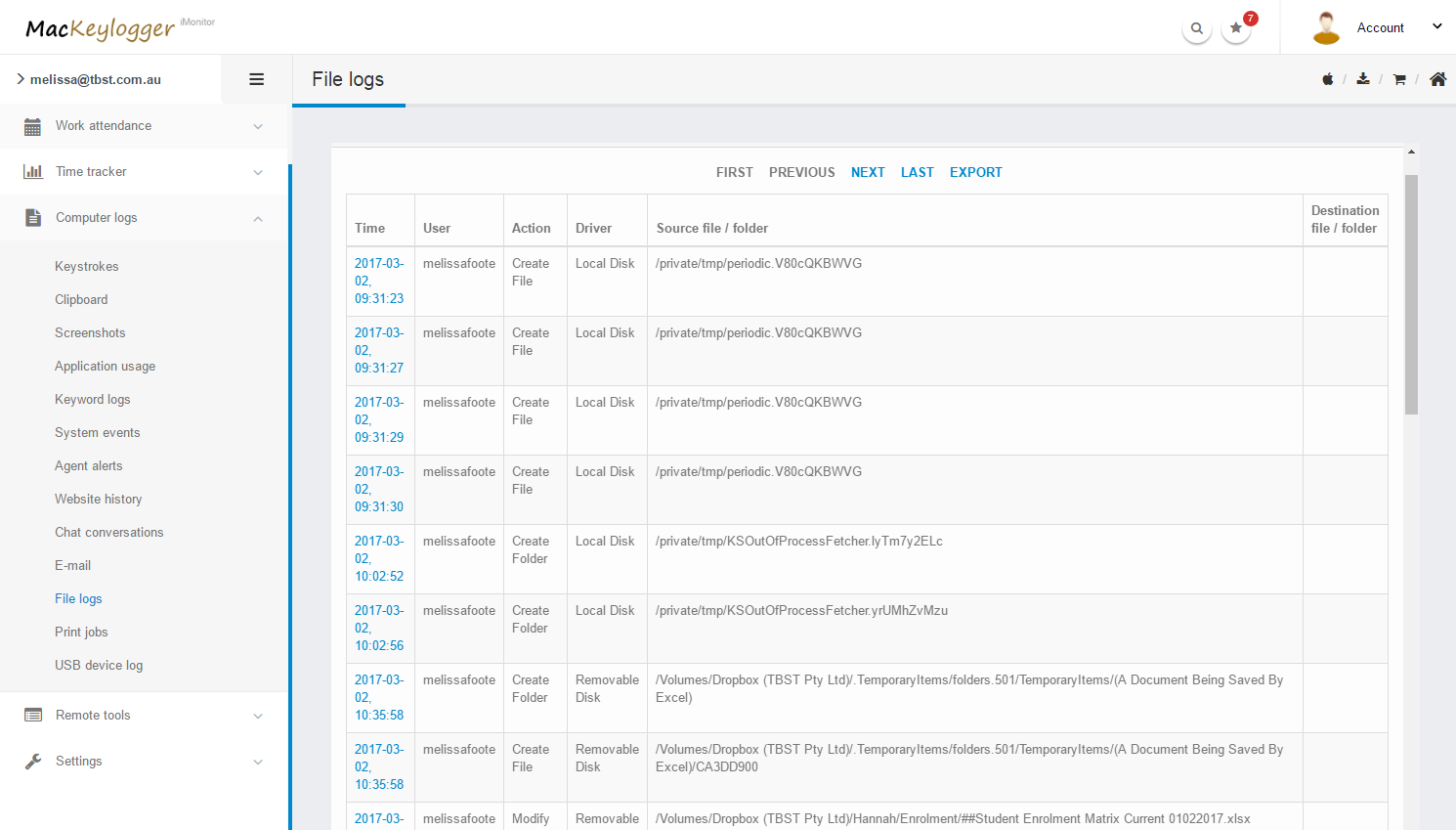This screenshot has width=1456, height=830.
Task: Click the download icon in header
Action: (x=1363, y=79)
